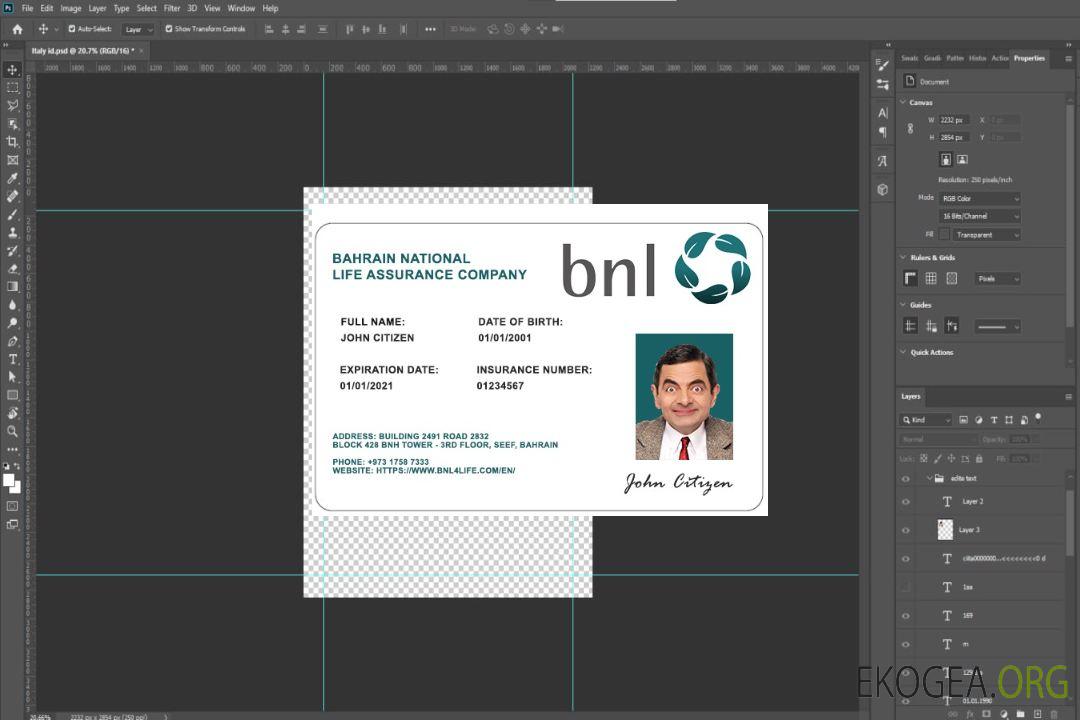Open the guide line style dropdown
The image size is (1080, 720).
997,327
